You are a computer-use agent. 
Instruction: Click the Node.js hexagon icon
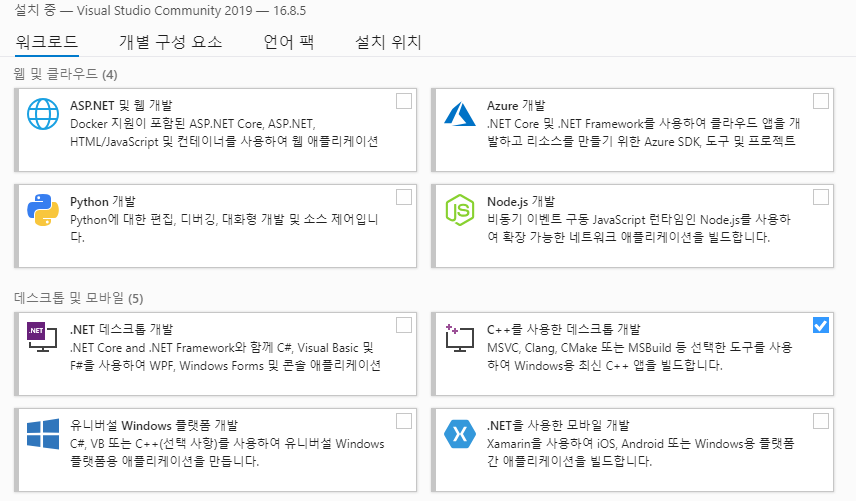[x=460, y=210]
